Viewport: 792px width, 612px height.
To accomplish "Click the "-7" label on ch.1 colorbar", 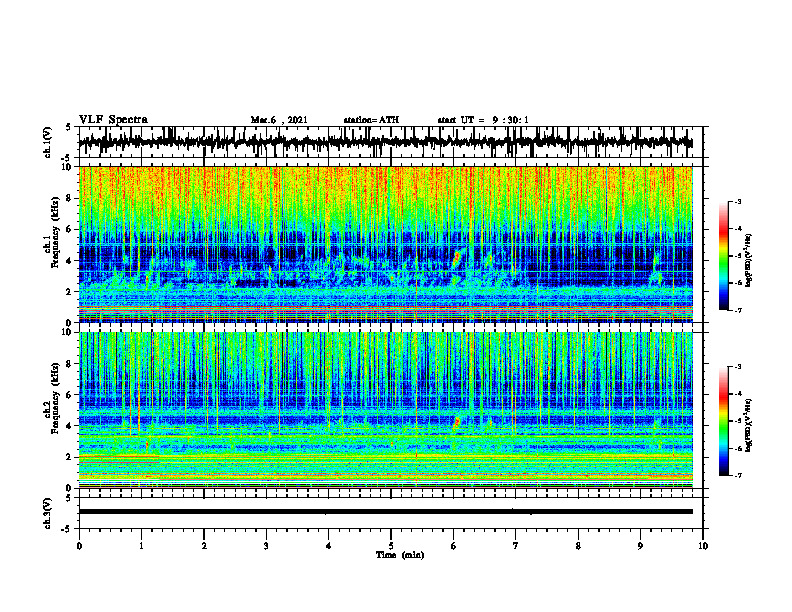I will [x=738, y=310].
